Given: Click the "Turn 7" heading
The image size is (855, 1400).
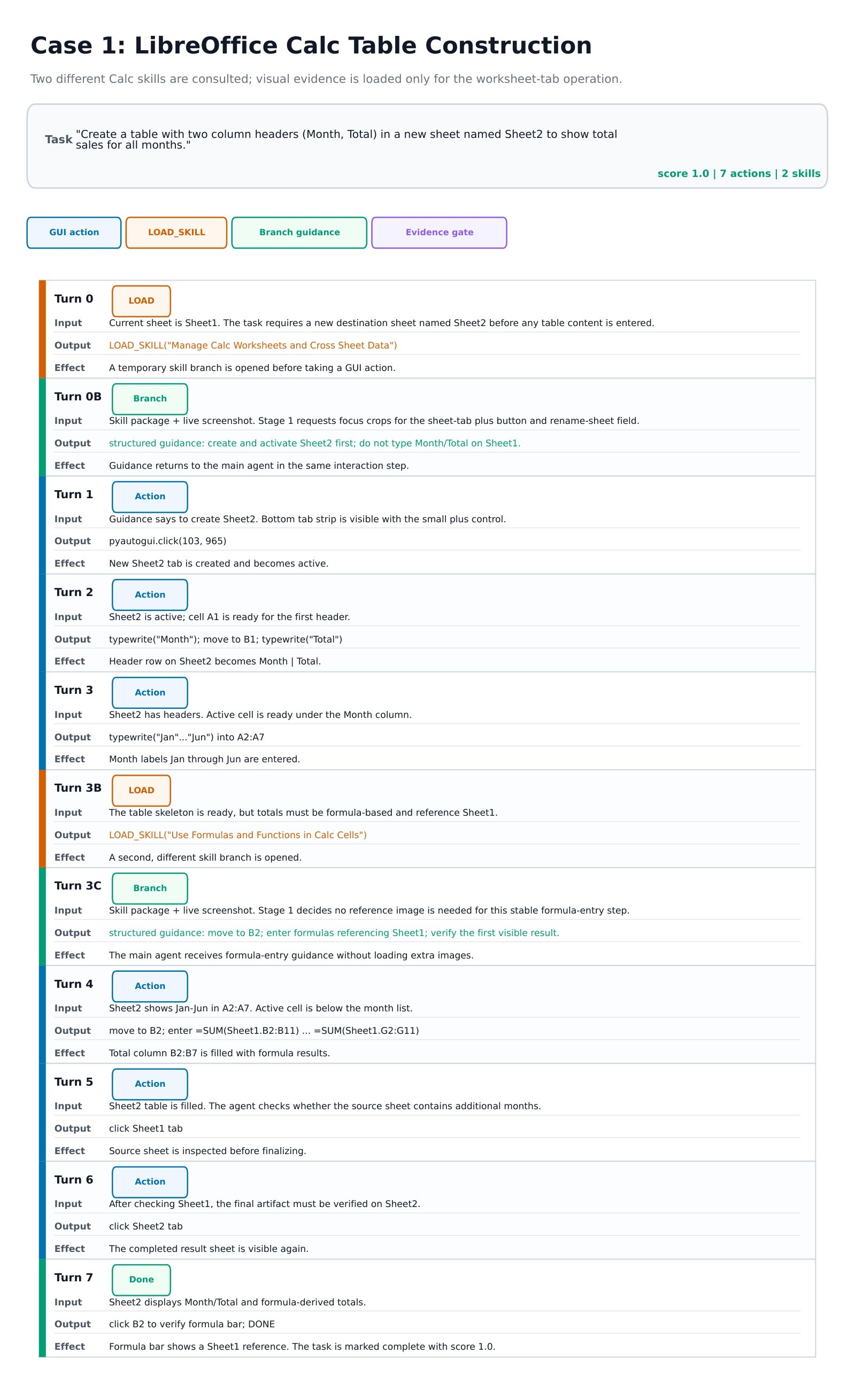Looking at the screenshot, I should click(74, 1277).
